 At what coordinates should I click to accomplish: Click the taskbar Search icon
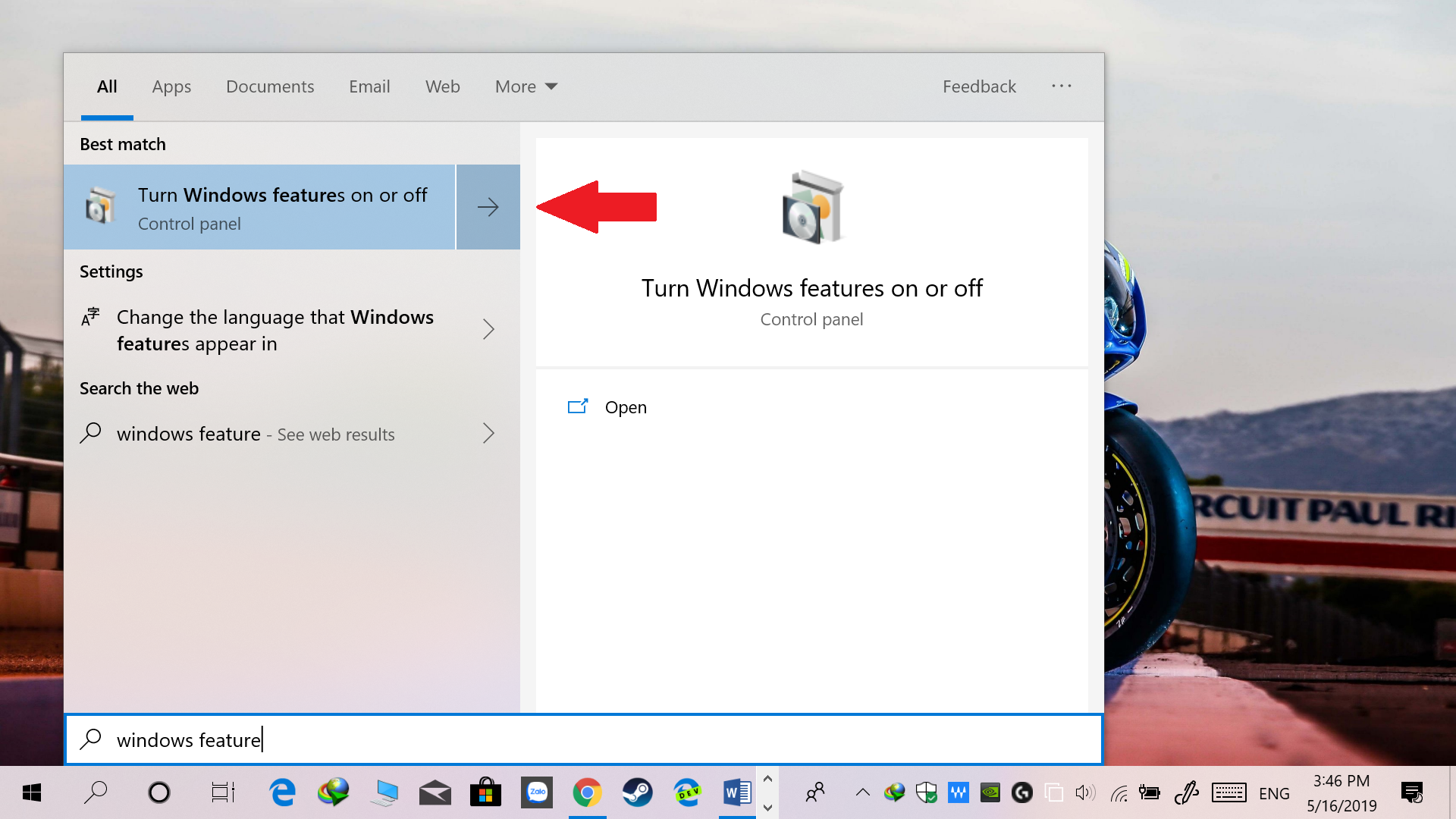(x=96, y=792)
